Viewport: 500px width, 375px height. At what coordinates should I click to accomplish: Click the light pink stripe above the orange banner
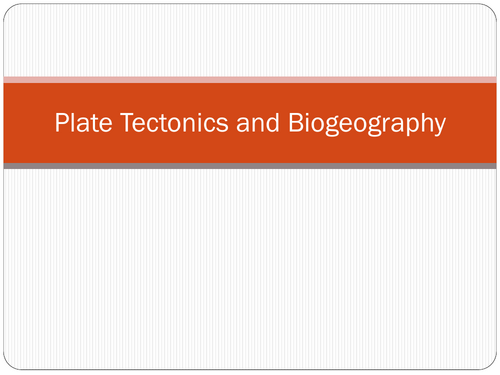click(x=250, y=80)
